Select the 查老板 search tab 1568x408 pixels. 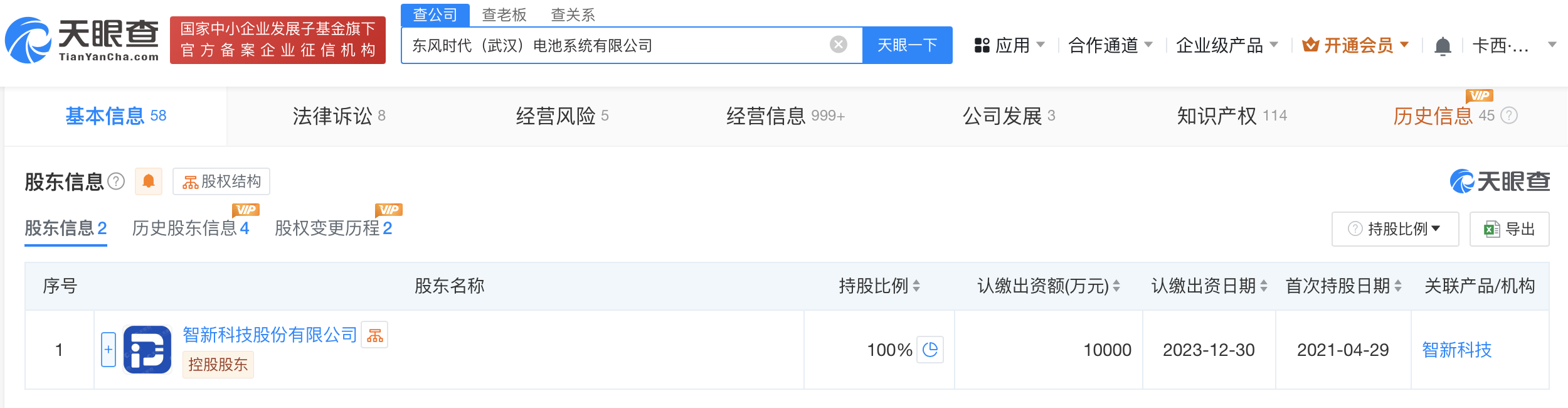(x=504, y=14)
